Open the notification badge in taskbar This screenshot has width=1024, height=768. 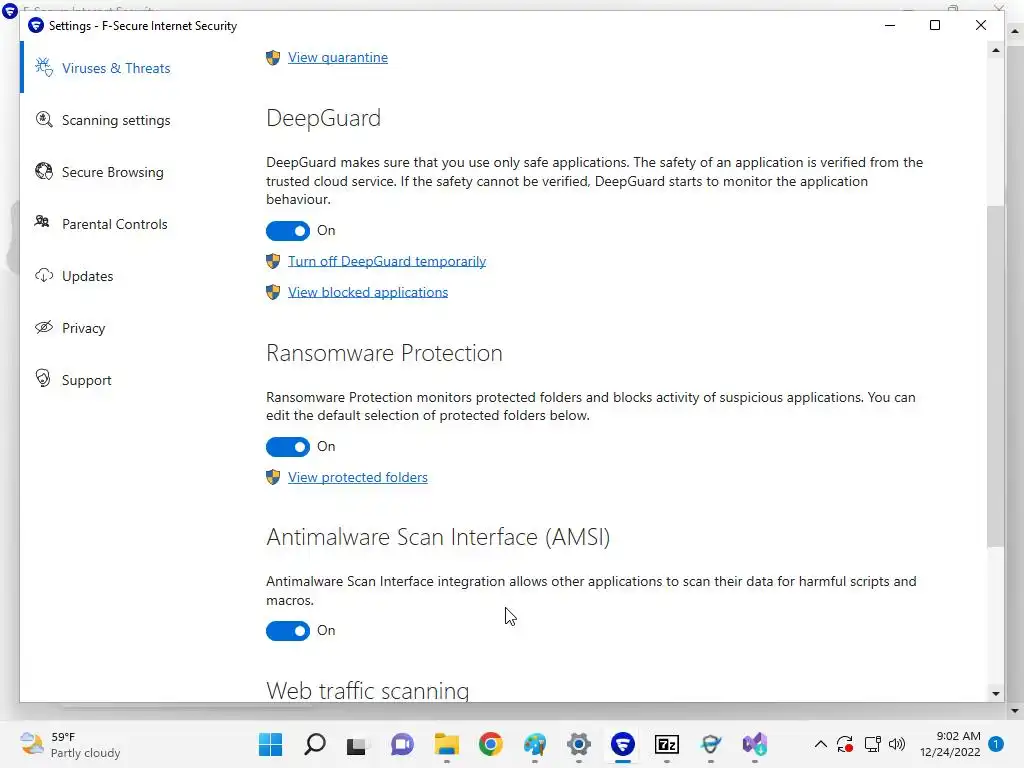pos(996,744)
